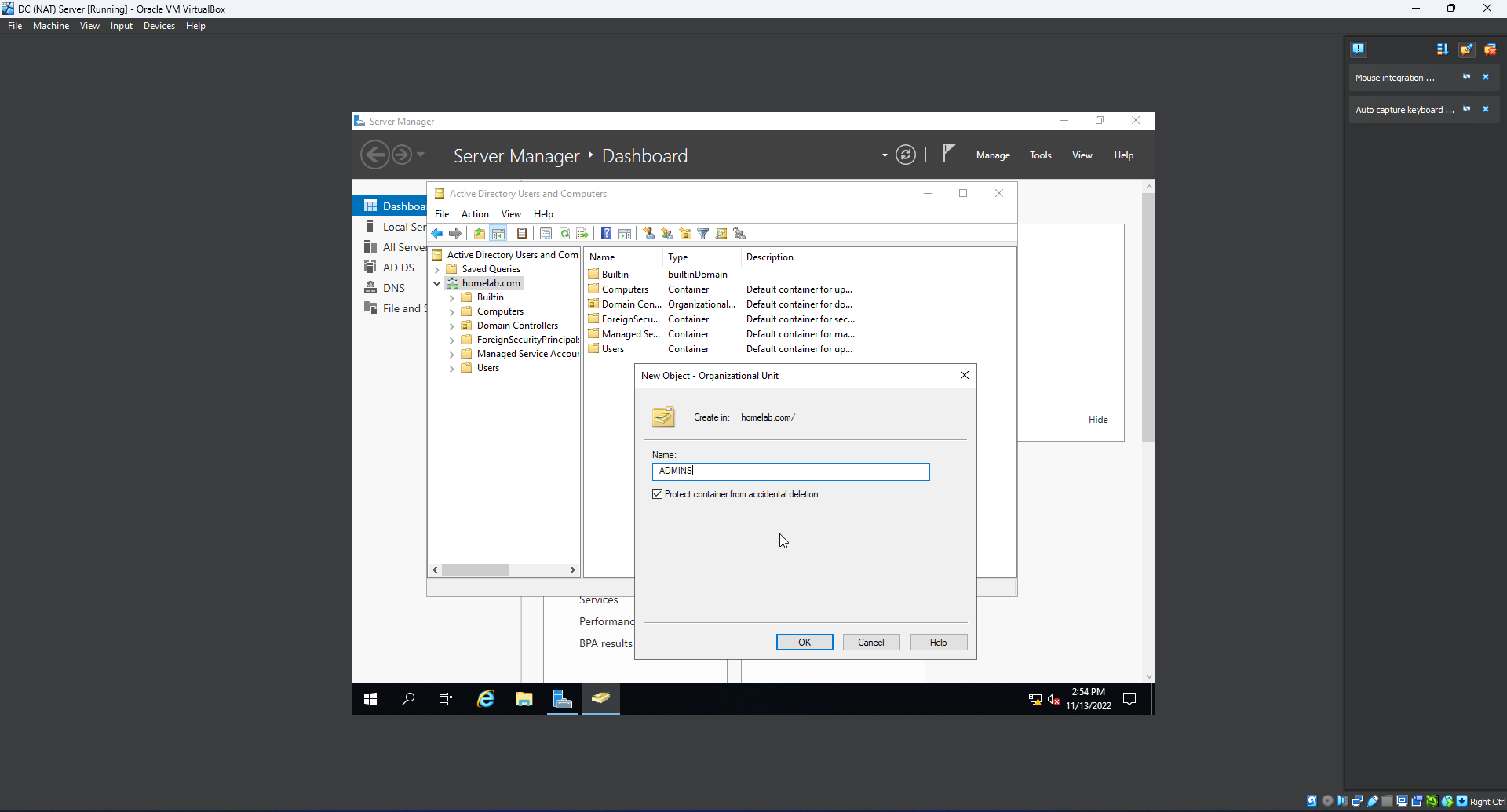Click Help button in New Object dialog
Screen dimensions: 1507x812
tap(939, 643)
